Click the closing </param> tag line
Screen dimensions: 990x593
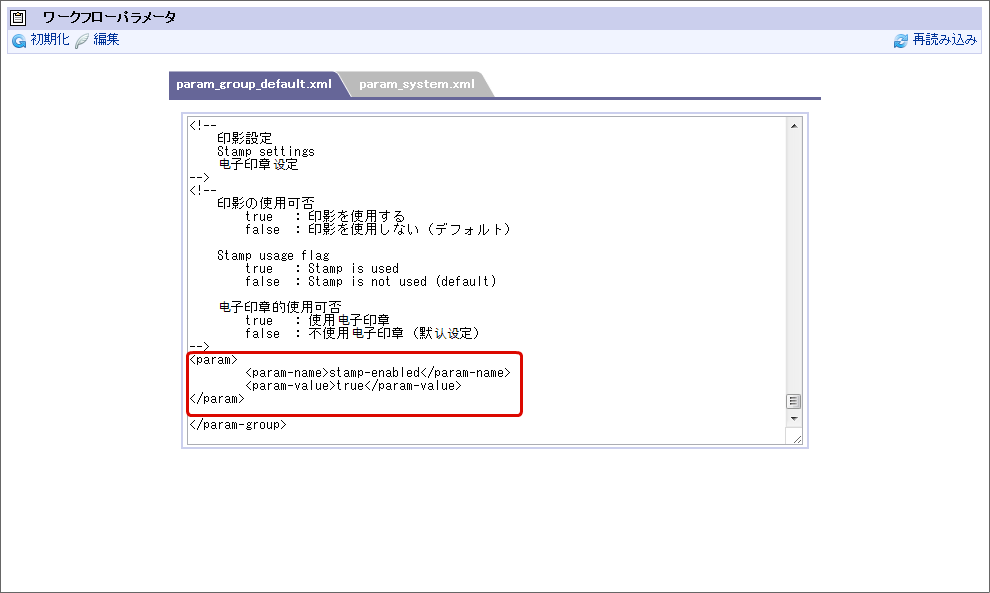coord(217,399)
